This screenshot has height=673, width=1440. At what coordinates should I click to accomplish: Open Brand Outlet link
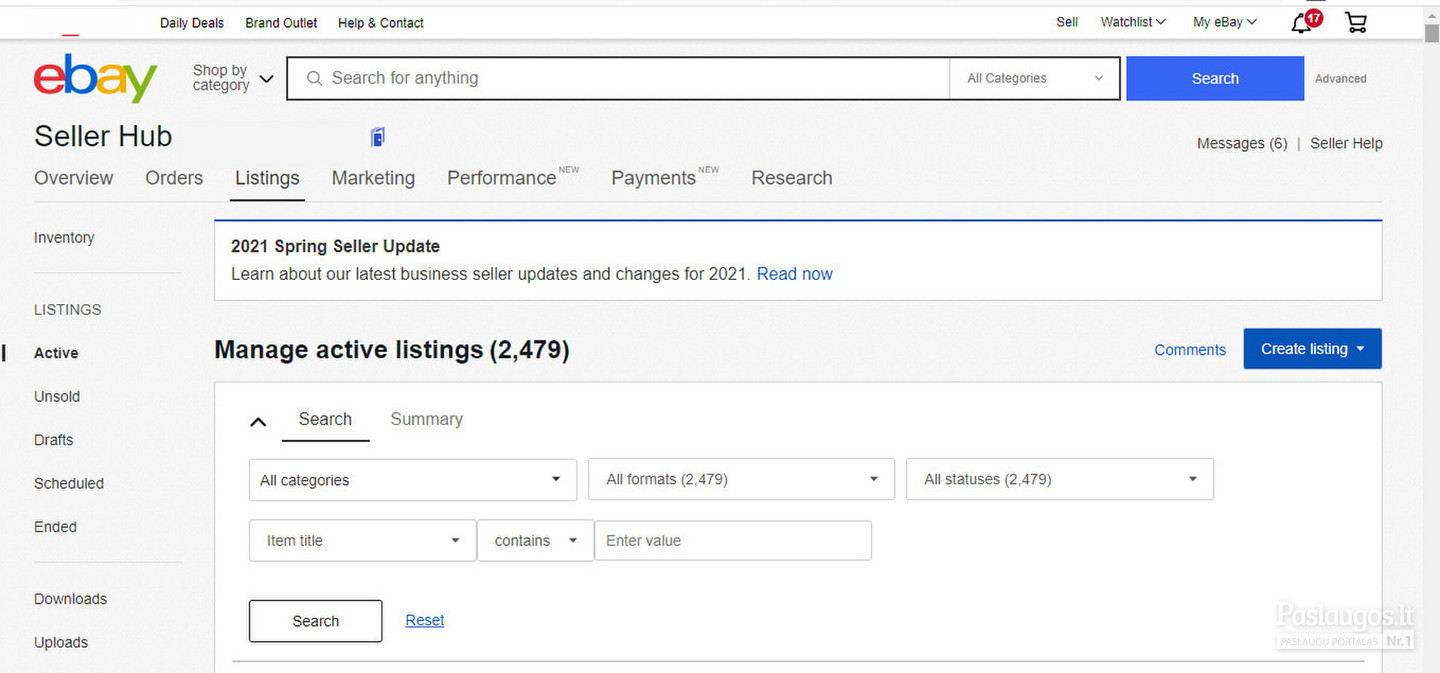281,22
